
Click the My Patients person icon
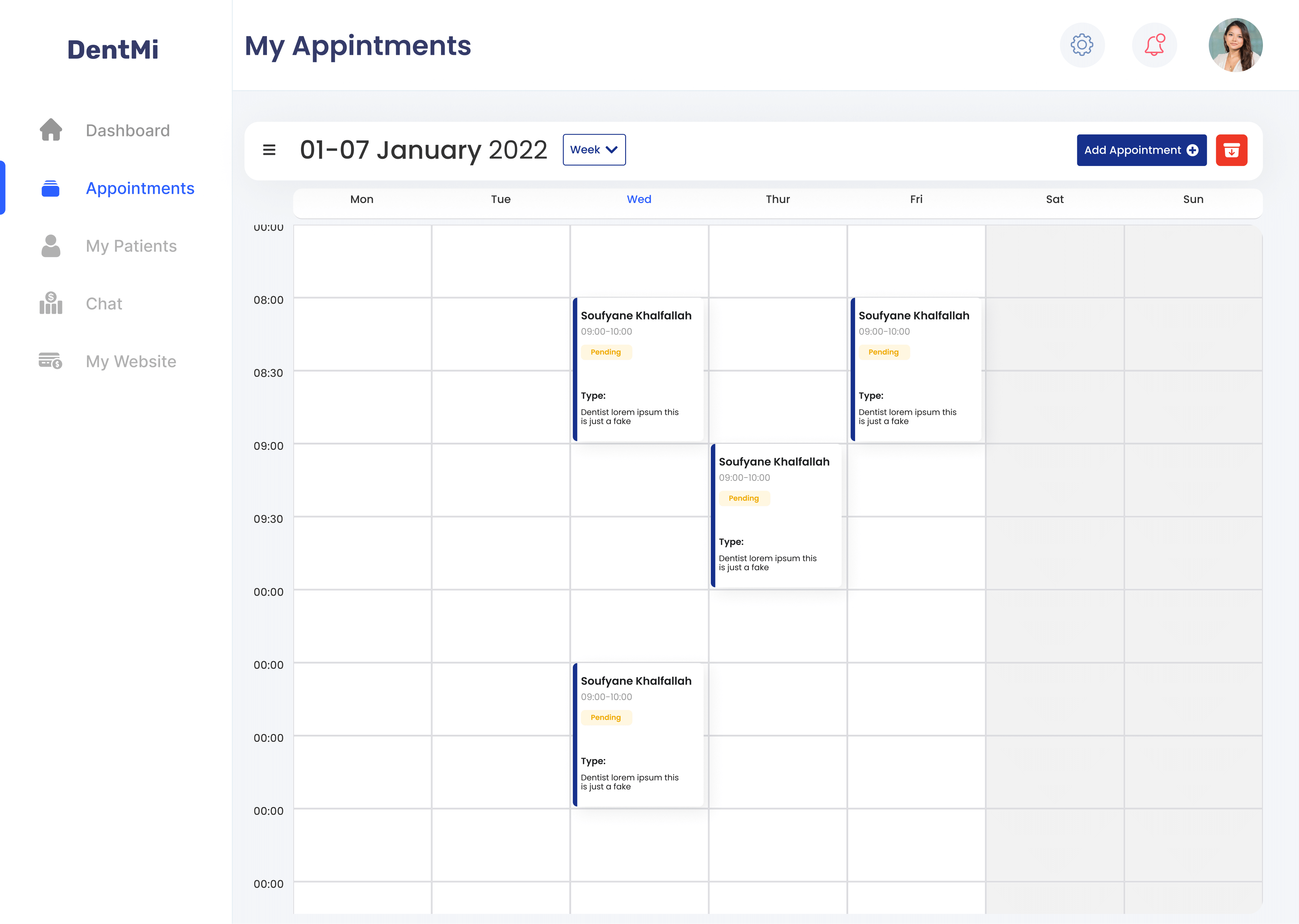point(51,246)
